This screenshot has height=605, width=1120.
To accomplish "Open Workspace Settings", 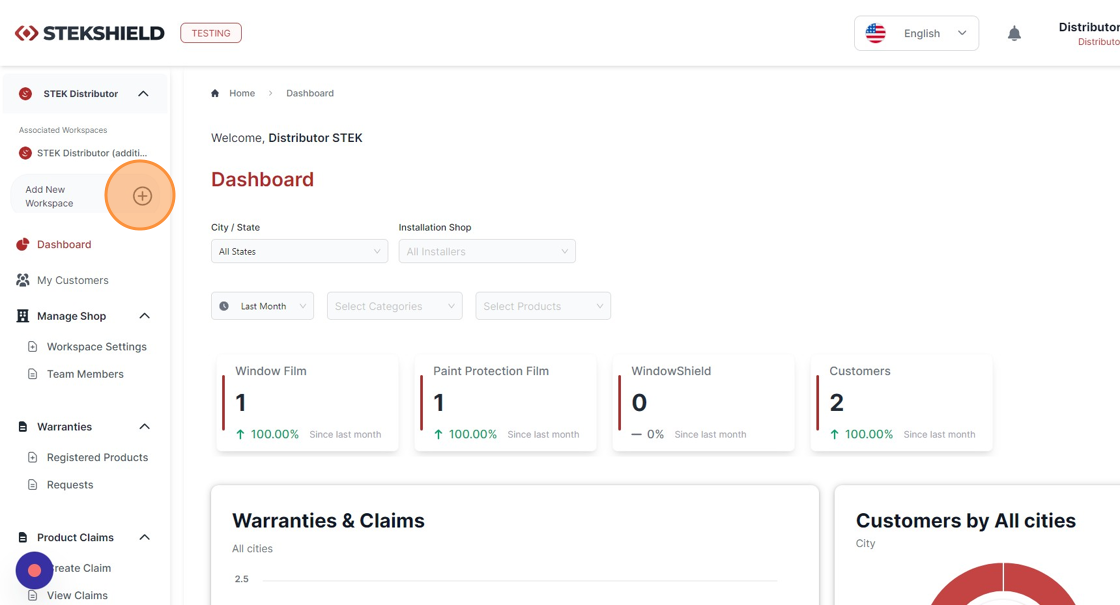I will pos(96,346).
